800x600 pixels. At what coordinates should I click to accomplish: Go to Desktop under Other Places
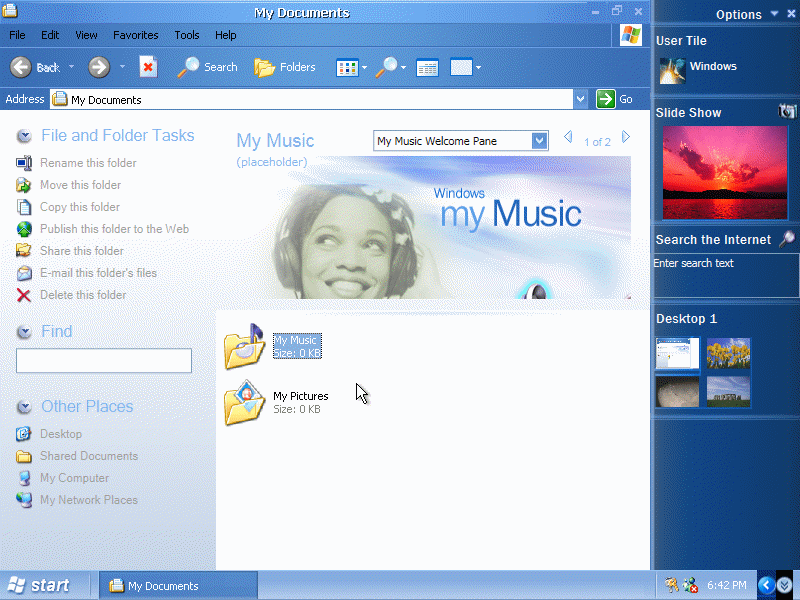click(61, 434)
